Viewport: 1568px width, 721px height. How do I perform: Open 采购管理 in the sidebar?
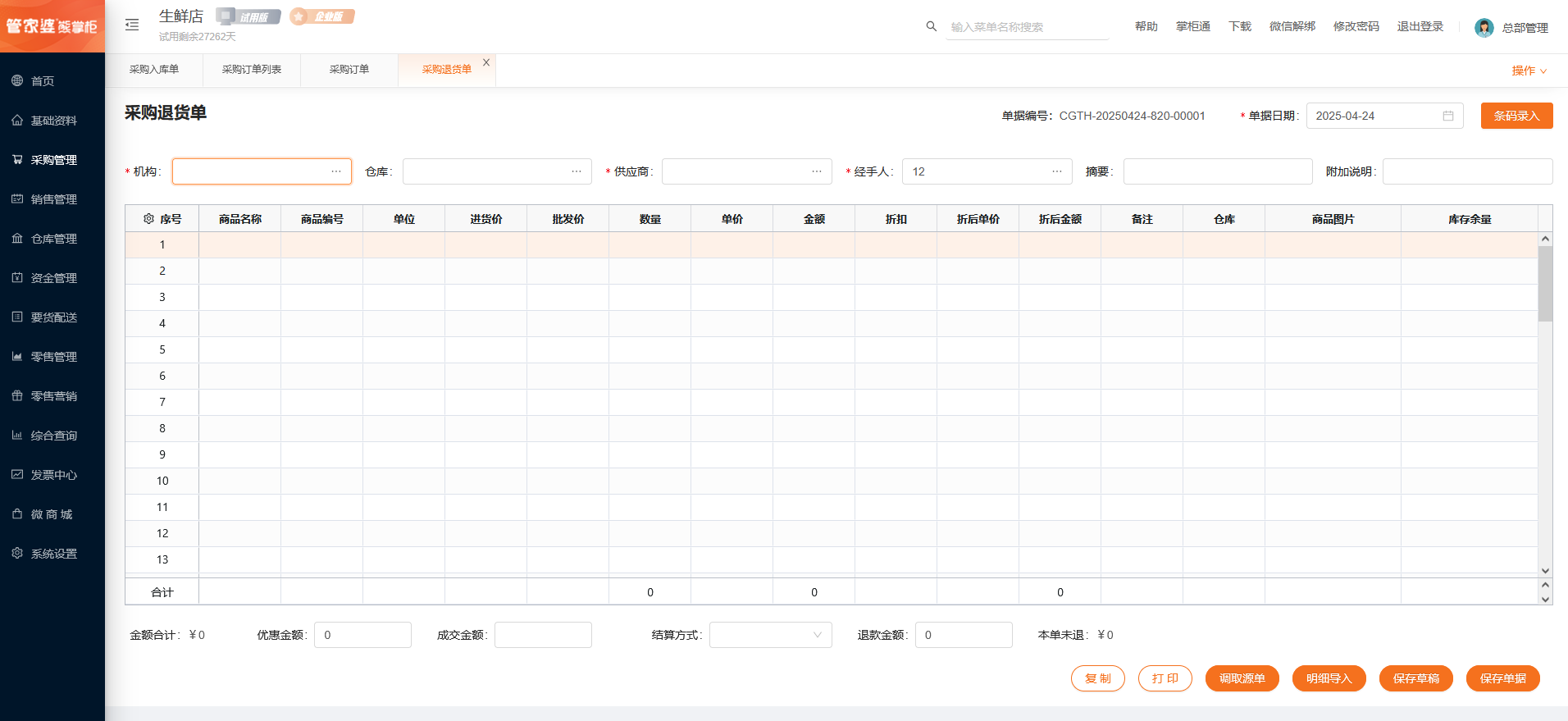click(53, 160)
